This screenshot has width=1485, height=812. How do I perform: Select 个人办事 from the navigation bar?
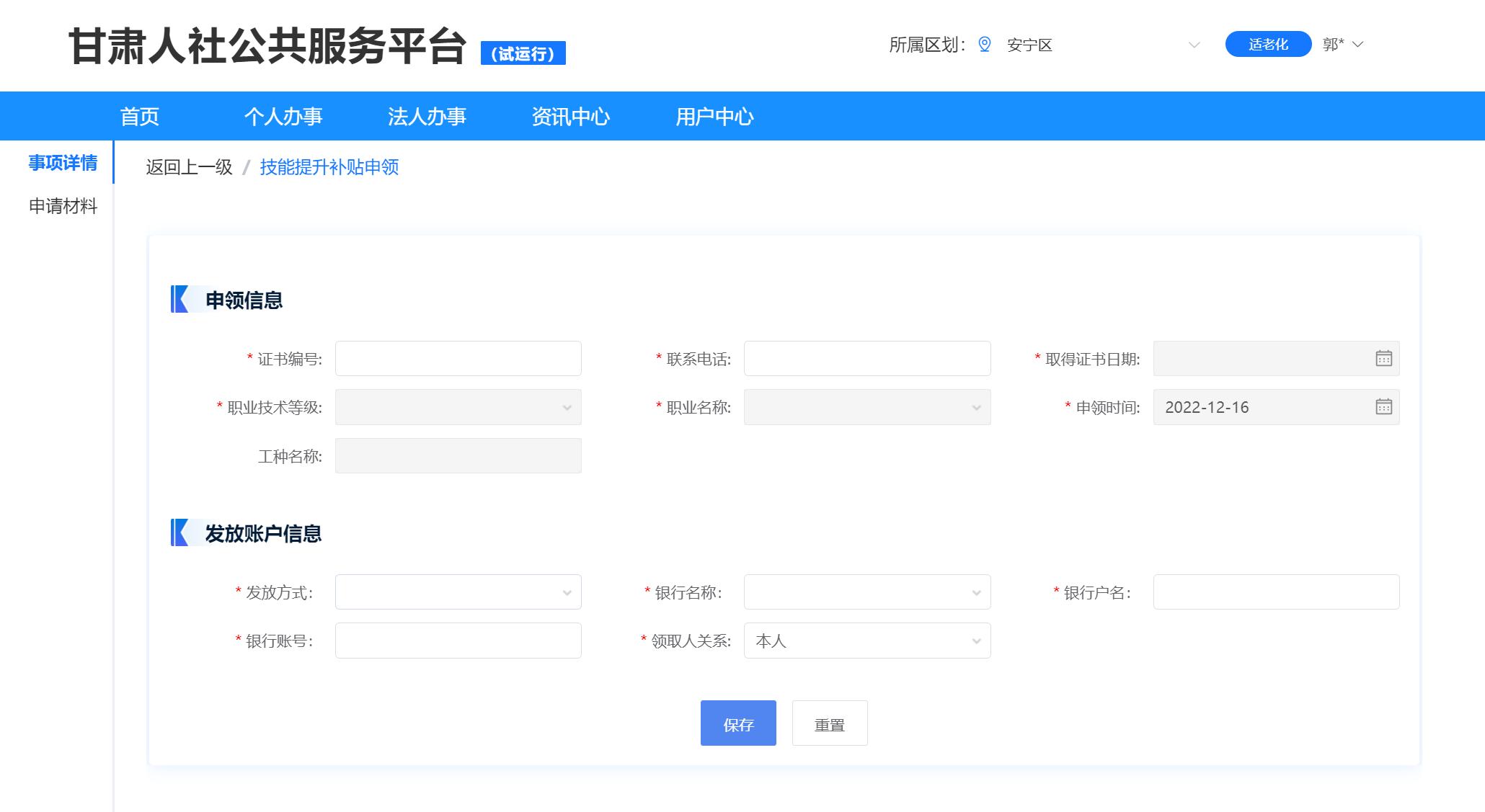click(285, 115)
